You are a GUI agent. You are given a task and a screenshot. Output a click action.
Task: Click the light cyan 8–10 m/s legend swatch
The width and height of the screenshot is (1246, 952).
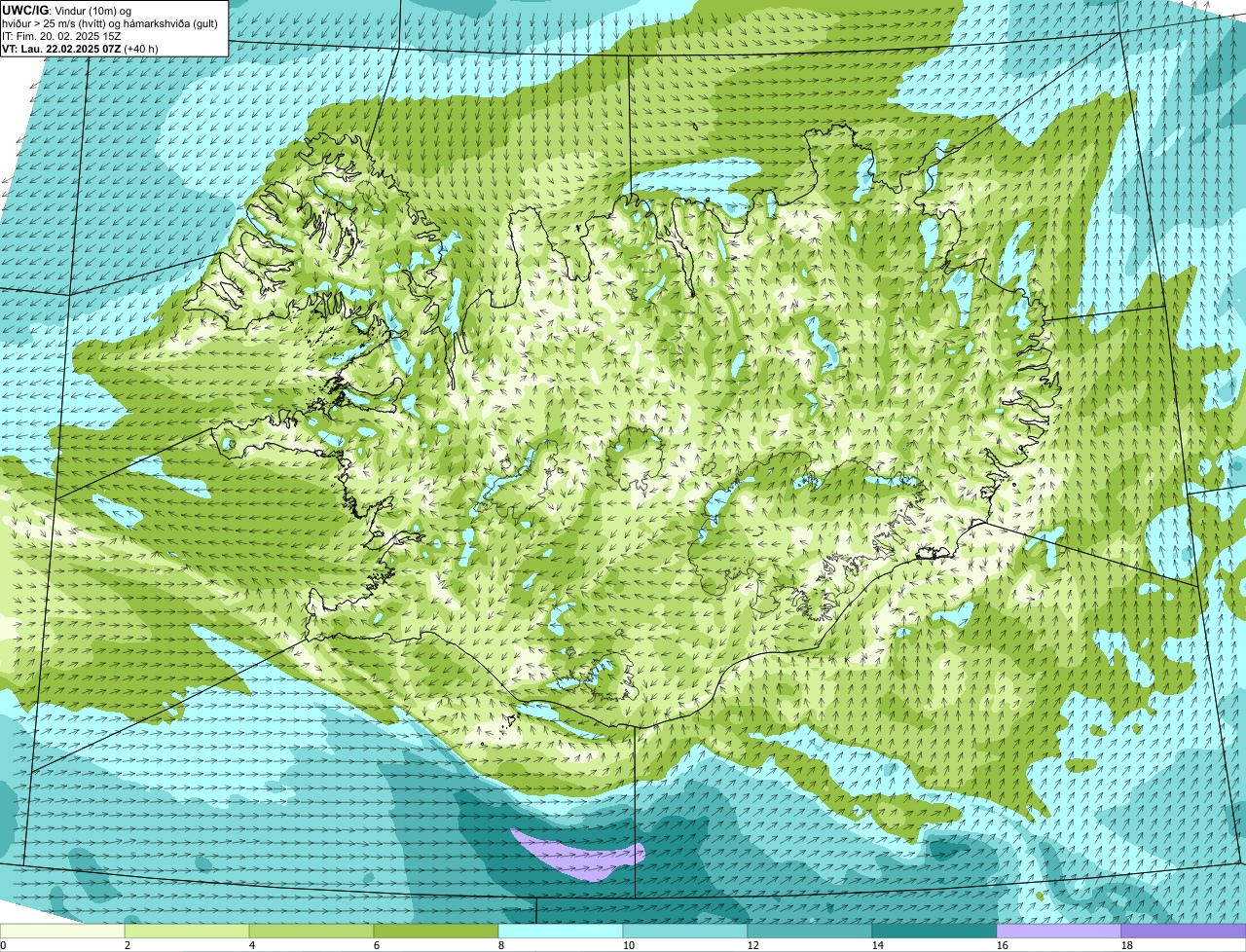click(561, 932)
